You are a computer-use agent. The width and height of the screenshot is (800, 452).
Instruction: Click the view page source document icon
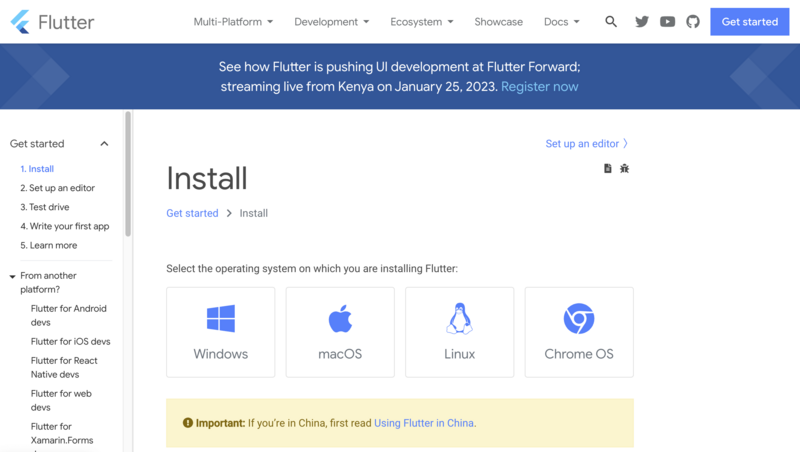coord(608,168)
